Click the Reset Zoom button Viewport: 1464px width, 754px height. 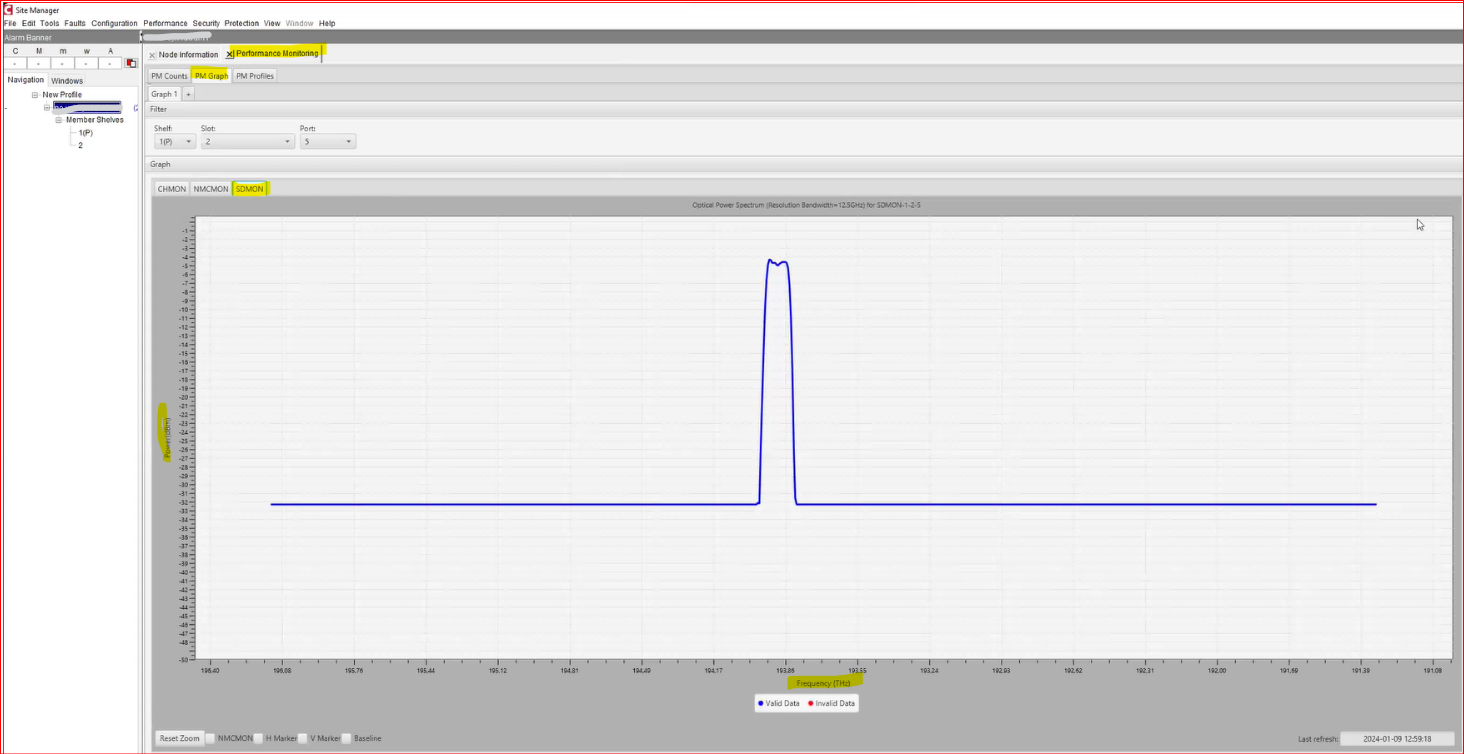point(179,739)
